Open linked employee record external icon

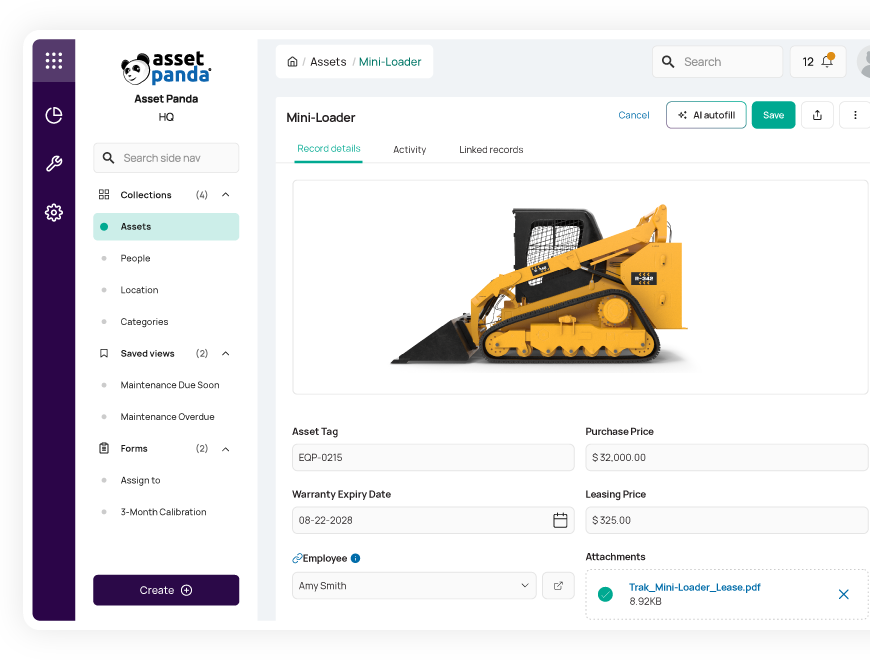click(x=558, y=586)
